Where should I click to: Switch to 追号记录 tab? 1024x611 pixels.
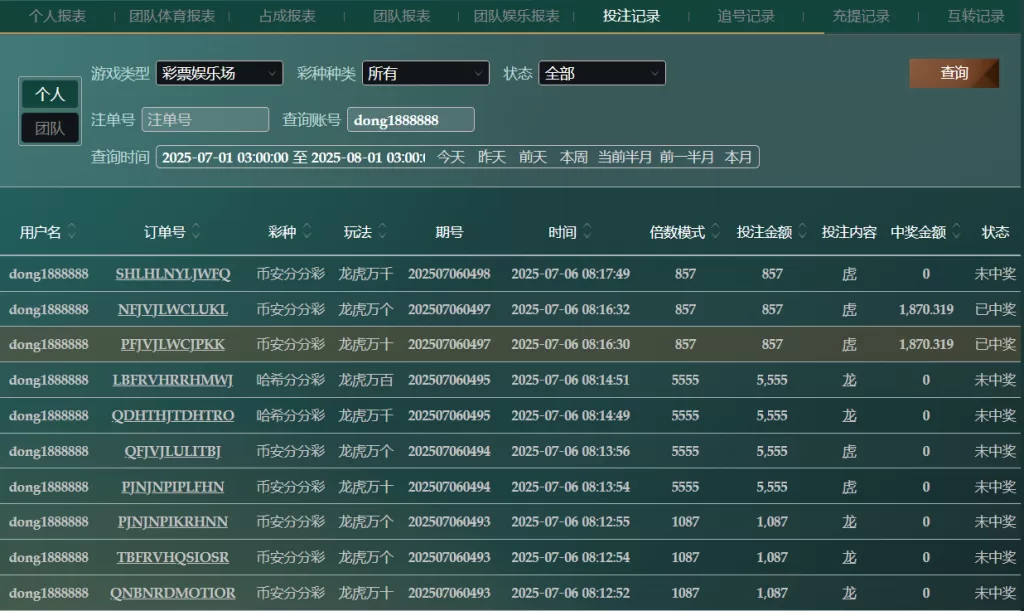tap(746, 16)
